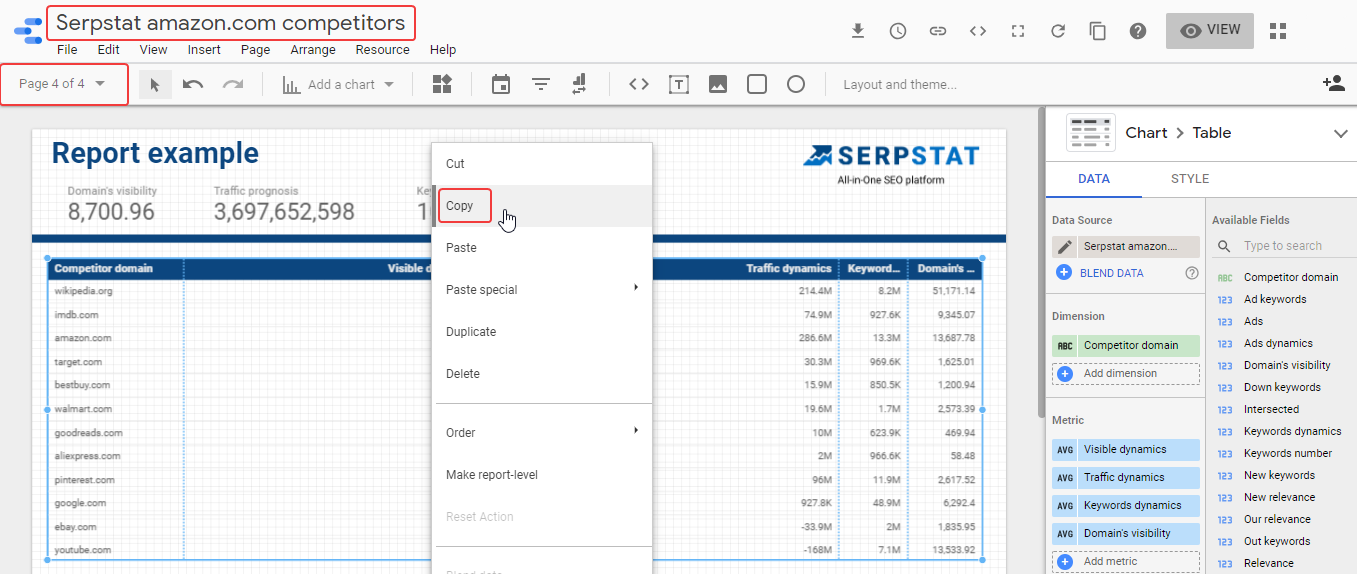Insert date range control
Viewport: 1357px width, 574px height.
click(x=501, y=85)
